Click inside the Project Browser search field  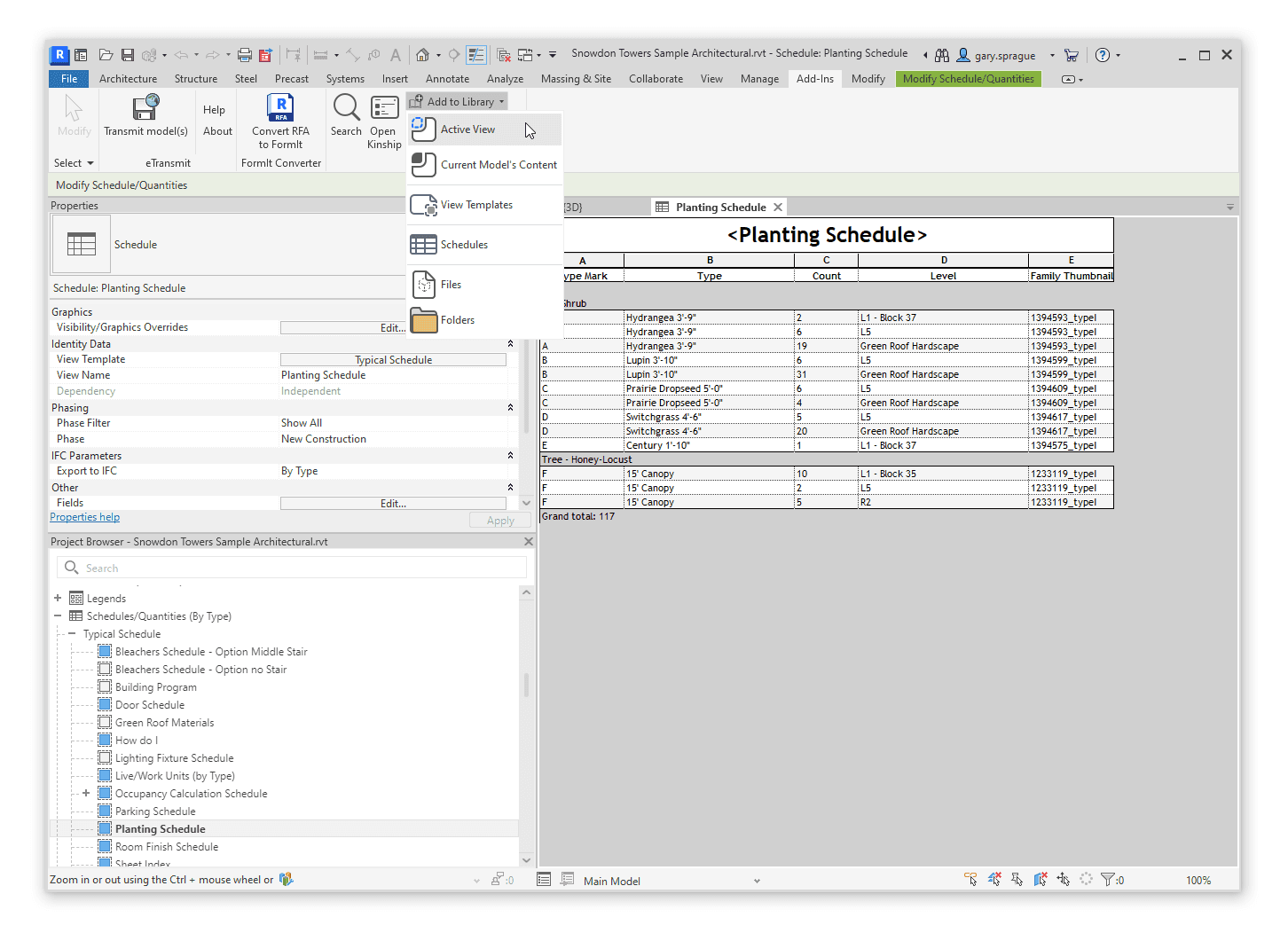293,567
